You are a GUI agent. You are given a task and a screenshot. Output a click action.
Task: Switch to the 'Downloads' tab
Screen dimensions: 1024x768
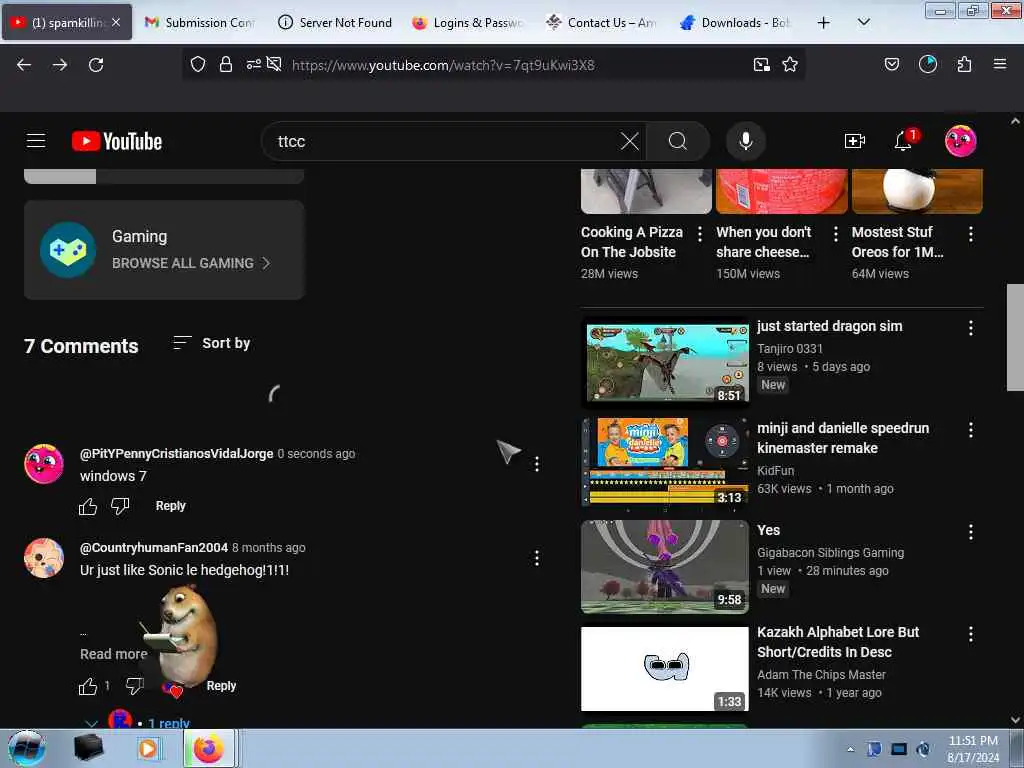(x=736, y=22)
